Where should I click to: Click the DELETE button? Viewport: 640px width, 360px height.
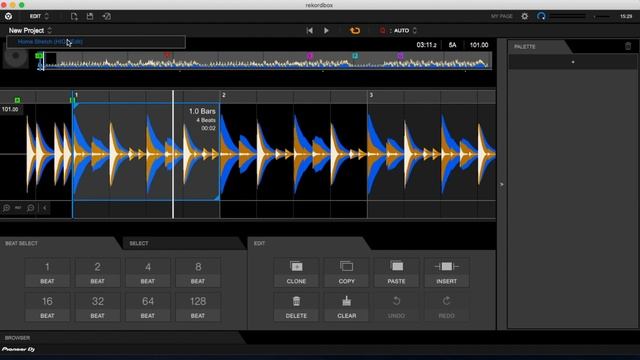click(296, 307)
